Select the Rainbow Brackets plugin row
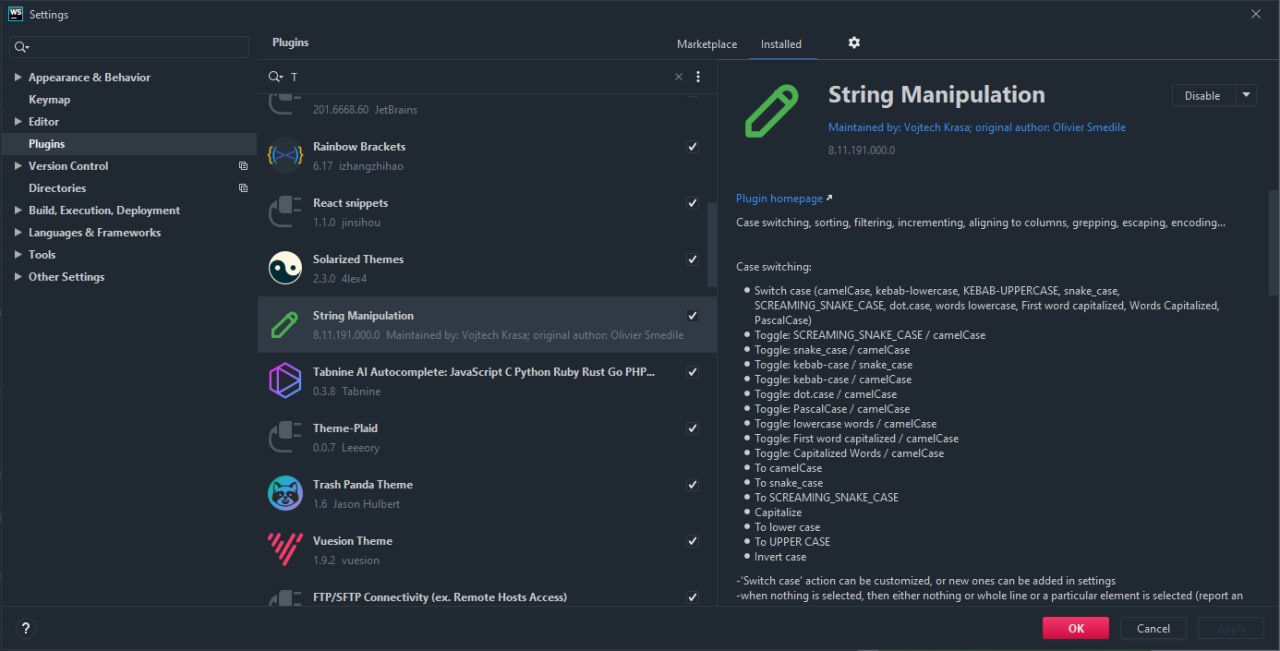 (487, 156)
